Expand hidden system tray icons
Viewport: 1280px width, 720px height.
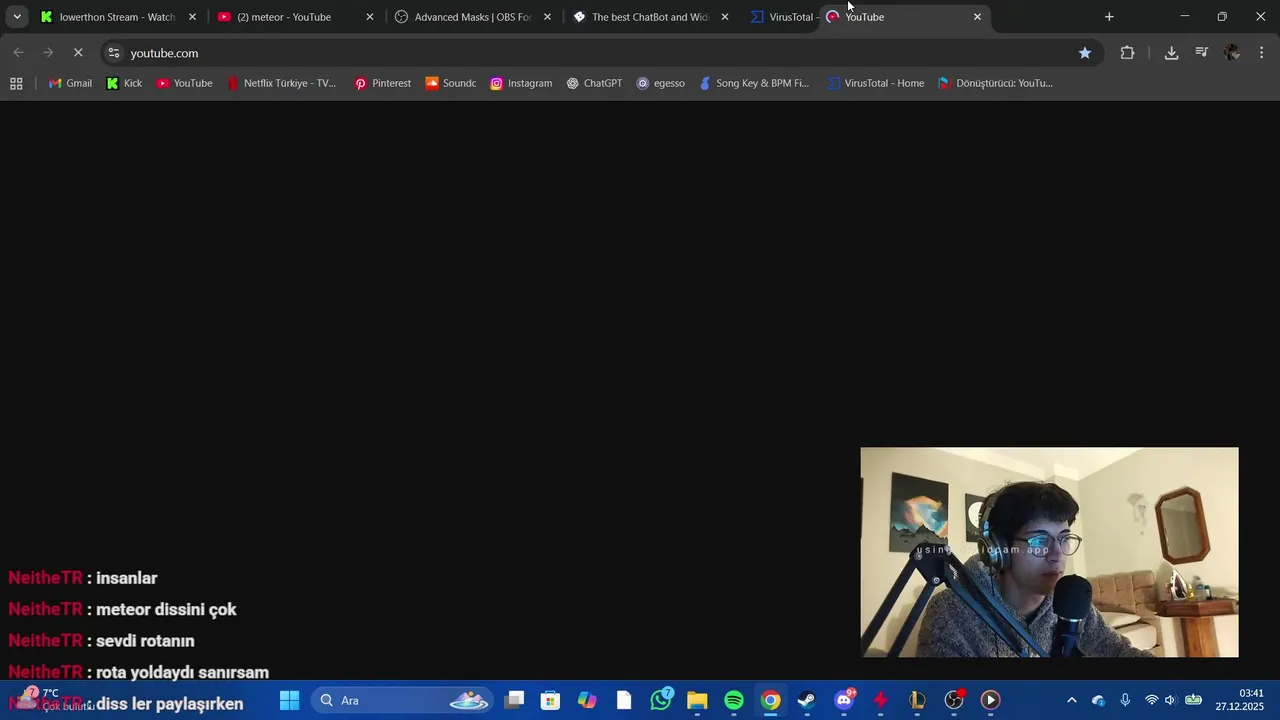[1072, 700]
